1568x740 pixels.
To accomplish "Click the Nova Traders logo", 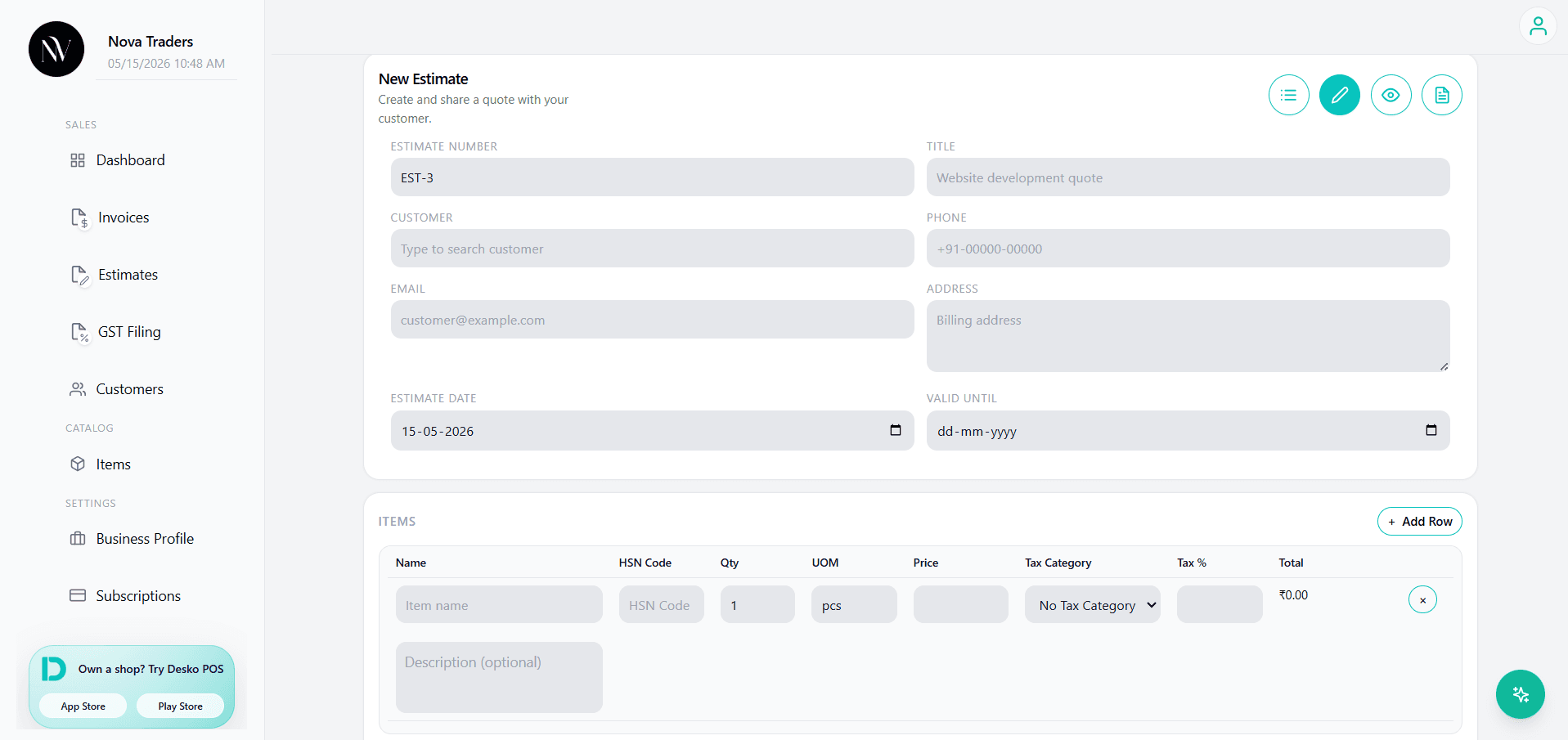I will [56, 49].
